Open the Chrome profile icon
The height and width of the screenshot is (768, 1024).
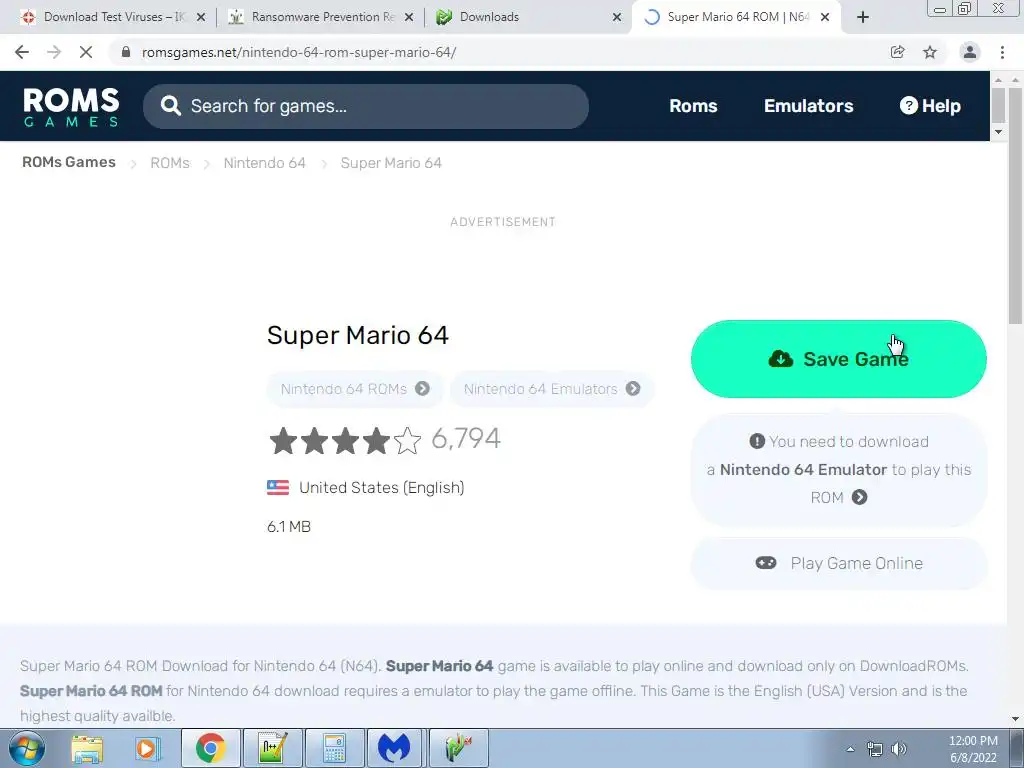[970, 52]
